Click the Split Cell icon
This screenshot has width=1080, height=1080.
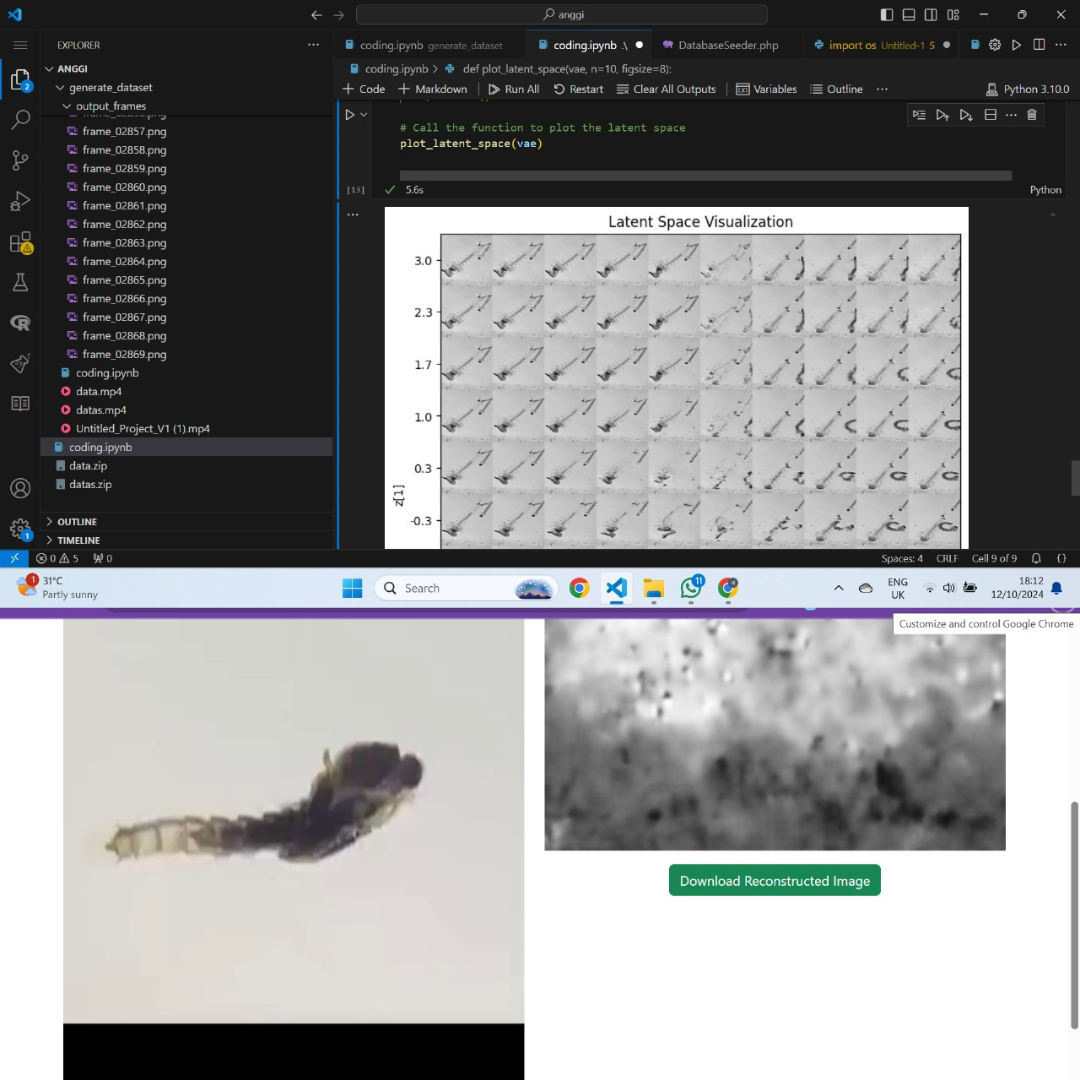(990, 115)
